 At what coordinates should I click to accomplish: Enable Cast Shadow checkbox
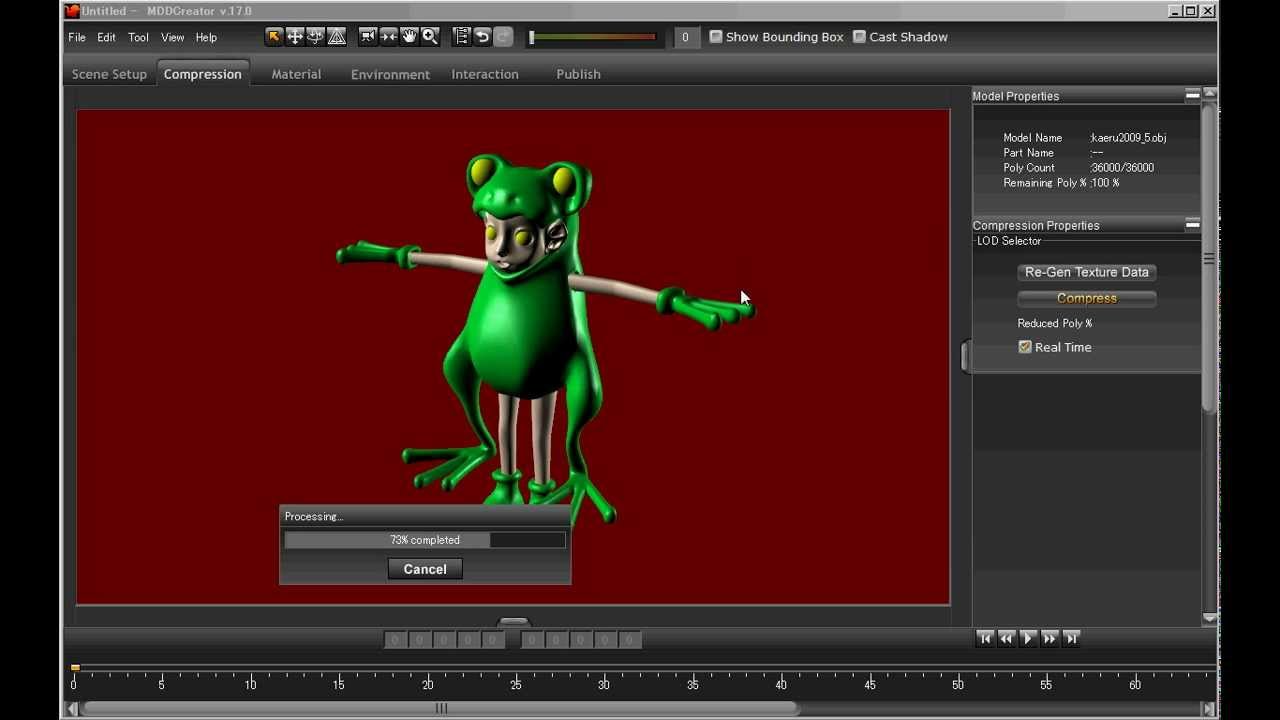pos(859,37)
